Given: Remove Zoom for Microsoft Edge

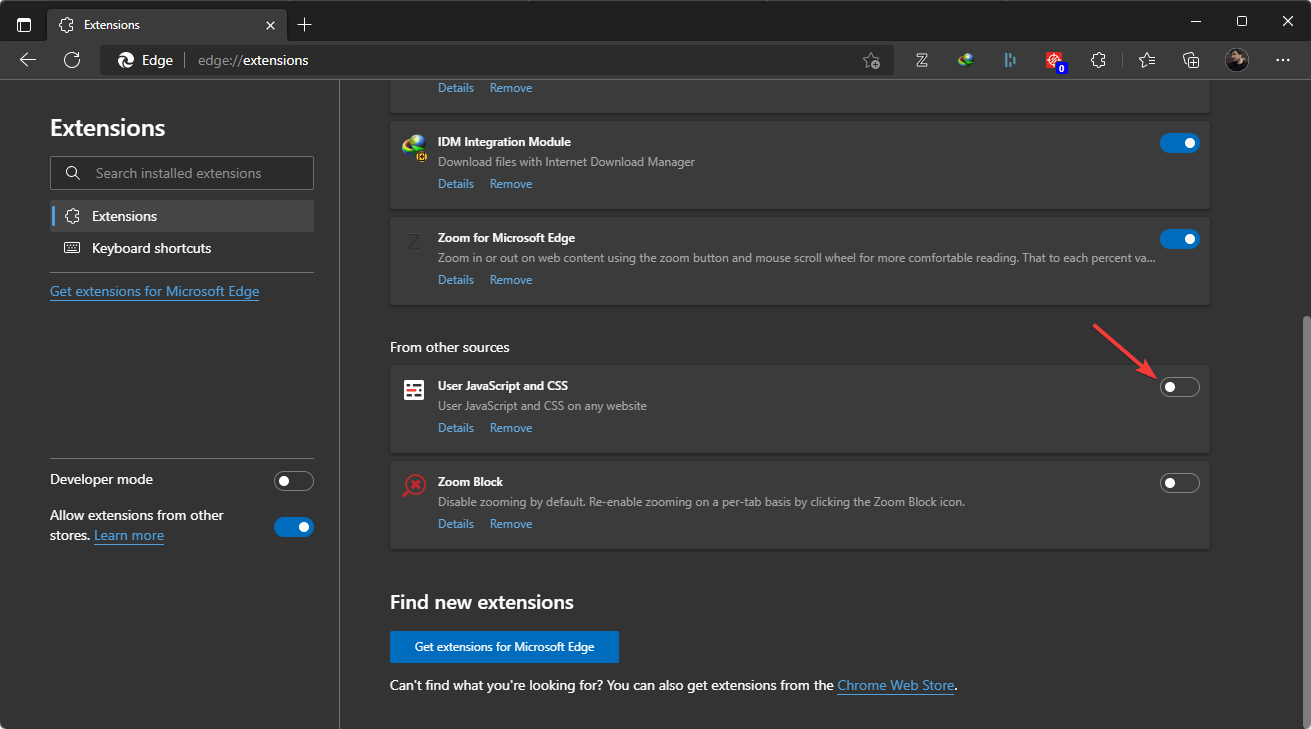Looking at the screenshot, I should (x=511, y=280).
